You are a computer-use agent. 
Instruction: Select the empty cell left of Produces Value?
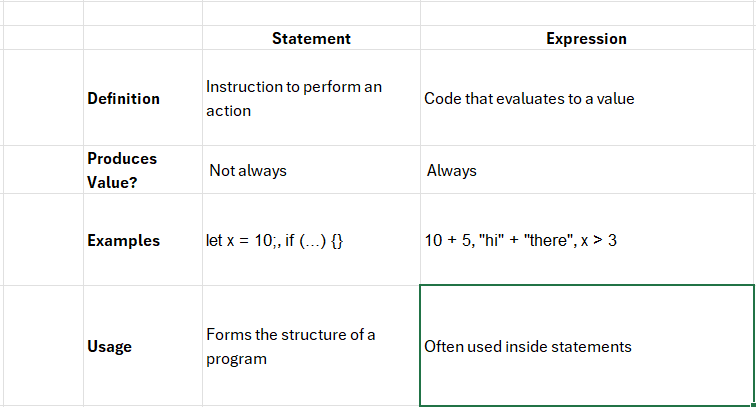tap(43, 170)
